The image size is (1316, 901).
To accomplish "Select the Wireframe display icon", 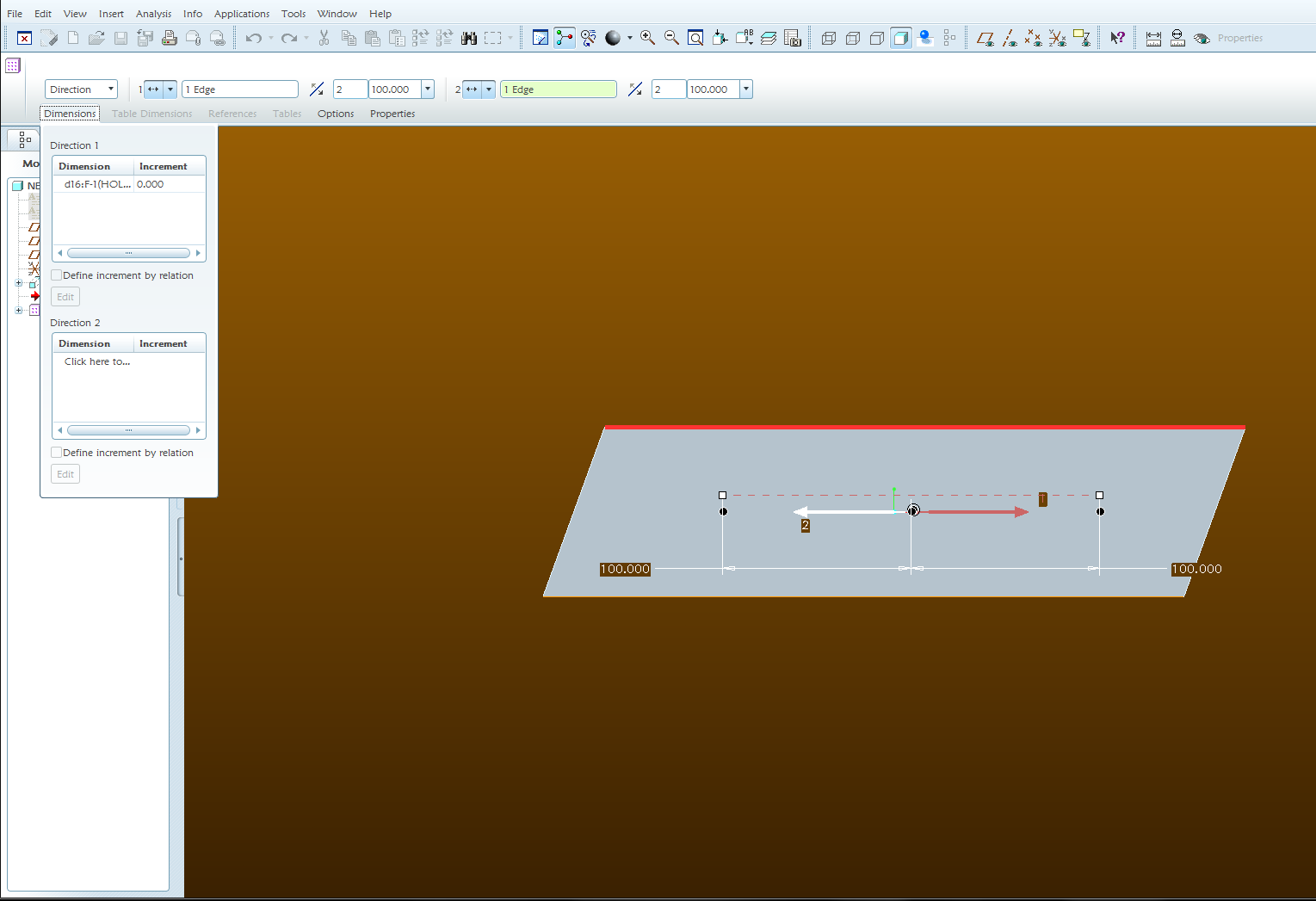I will 829,38.
